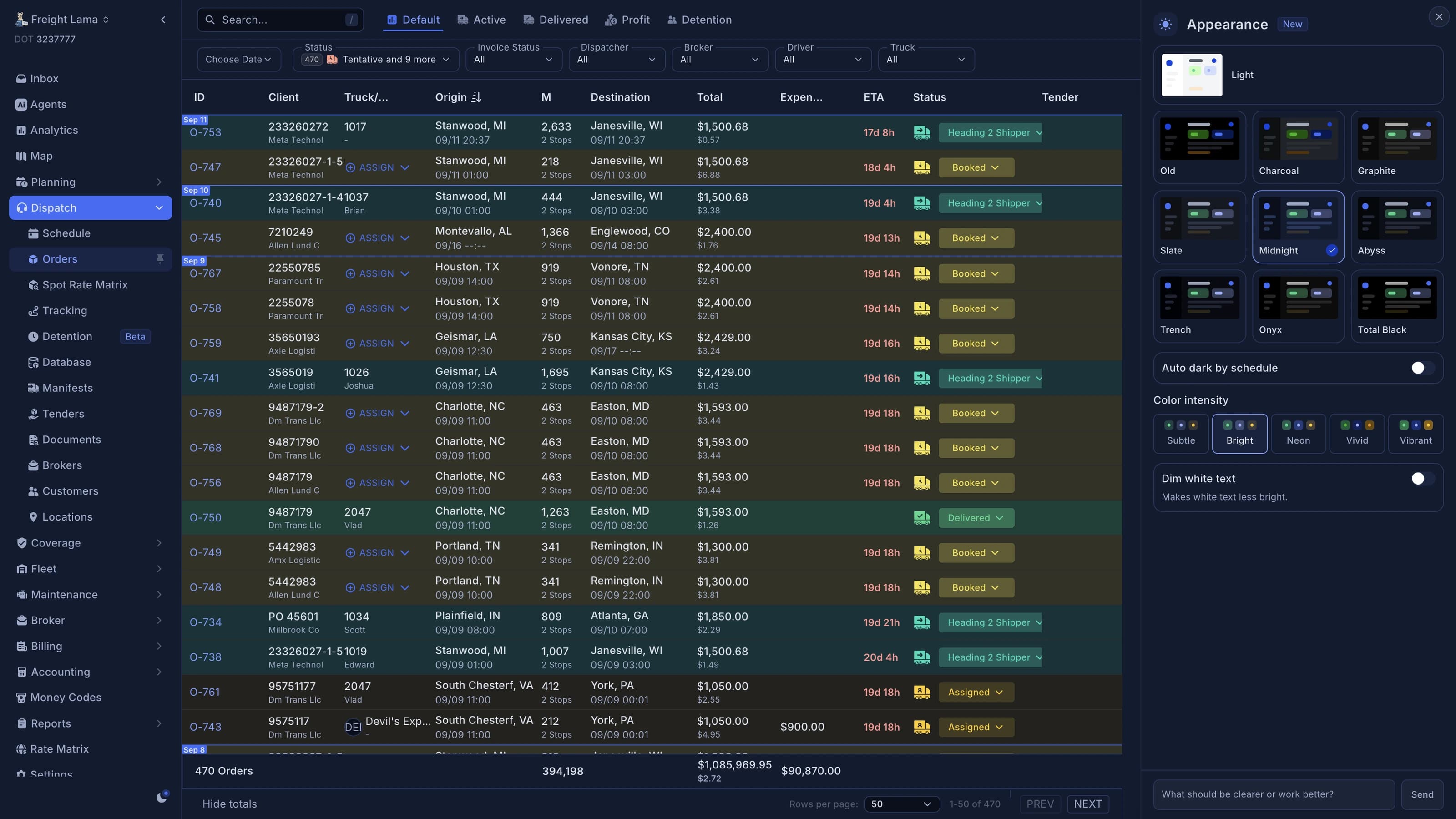Select Subtle color intensity
This screenshot has width=1456, height=819.
(1181, 434)
